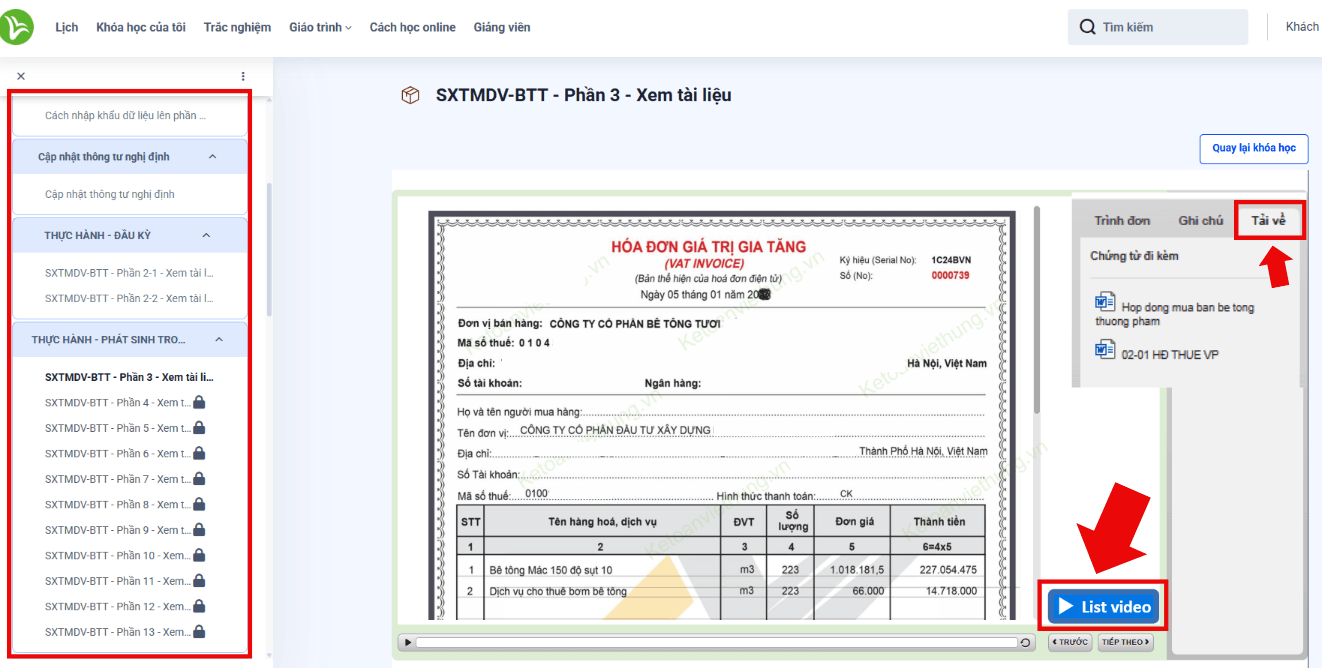Screen dimensions: 1322x668
Task: Open the 'Giáo trình' dropdown menu
Action: 320,27
